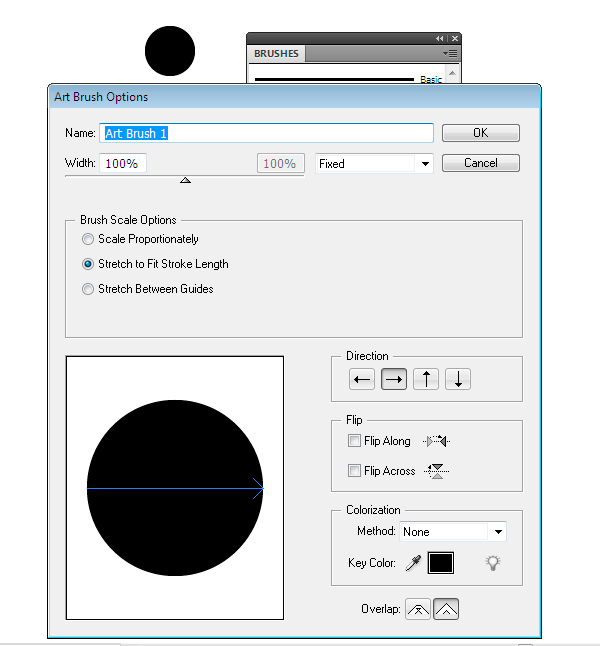Click the Brushes panel scroll up arrow
This screenshot has height=646, width=600.
click(x=452, y=73)
